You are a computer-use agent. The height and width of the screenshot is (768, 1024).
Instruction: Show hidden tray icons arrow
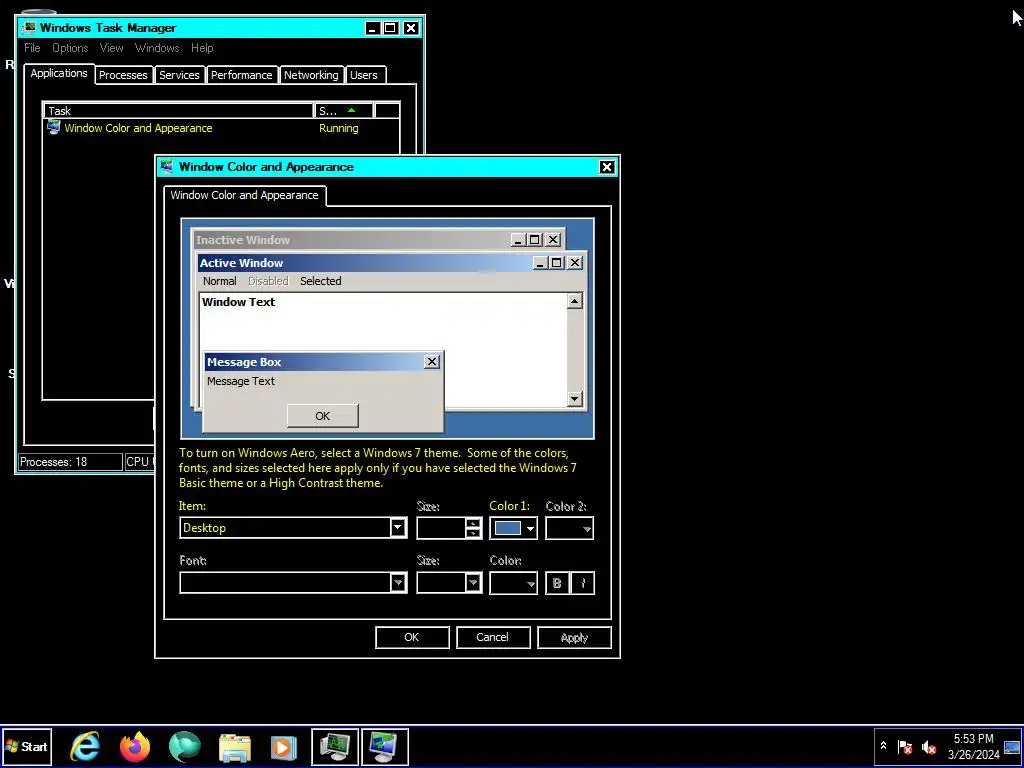(883, 746)
